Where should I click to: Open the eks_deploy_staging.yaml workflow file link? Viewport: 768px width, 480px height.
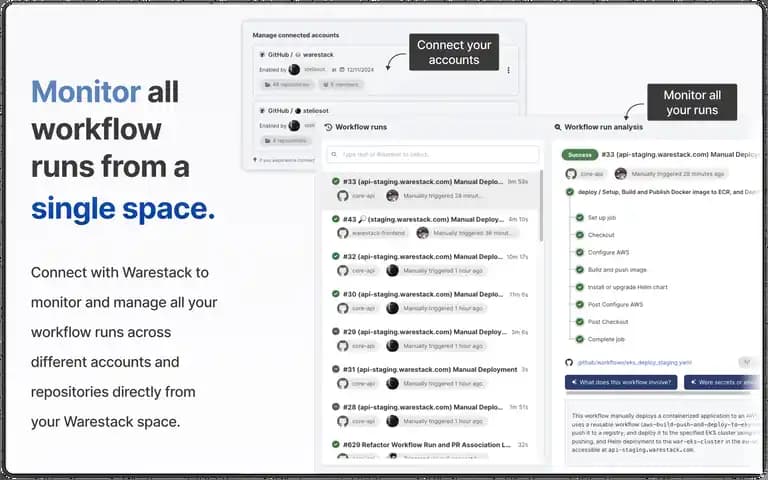[634, 362]
